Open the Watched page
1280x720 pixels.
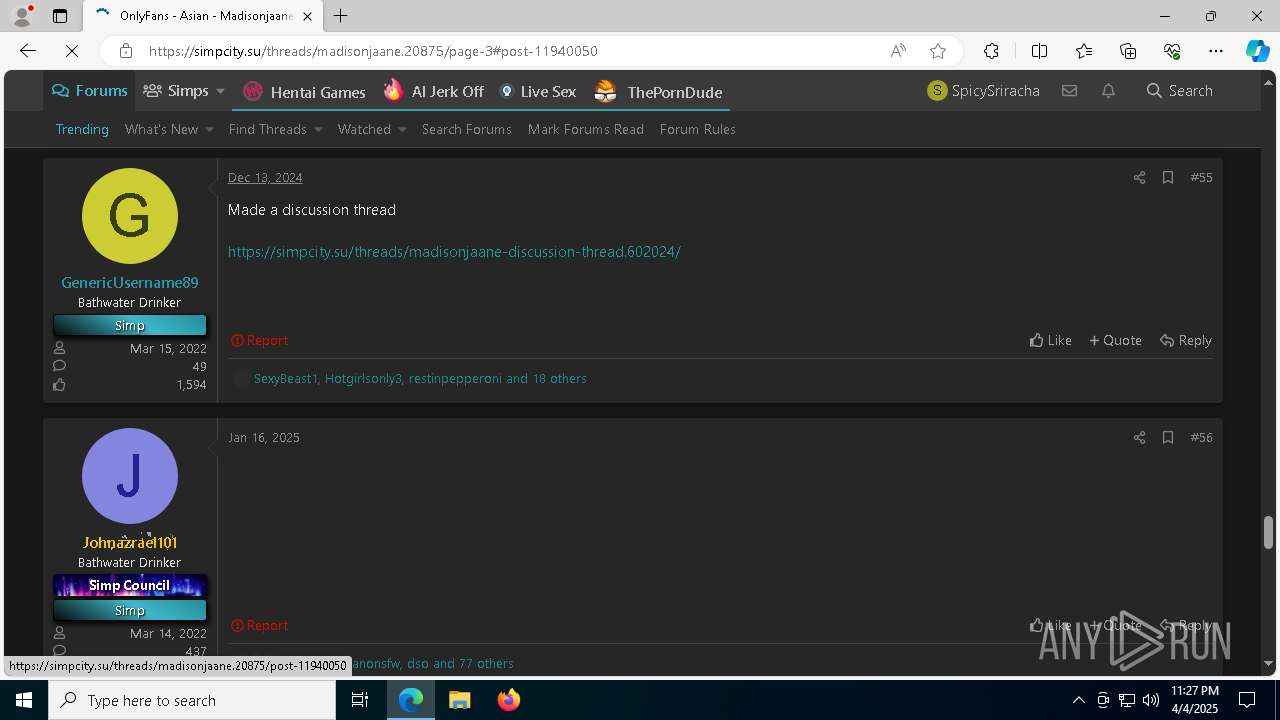(x=364, y=129)
